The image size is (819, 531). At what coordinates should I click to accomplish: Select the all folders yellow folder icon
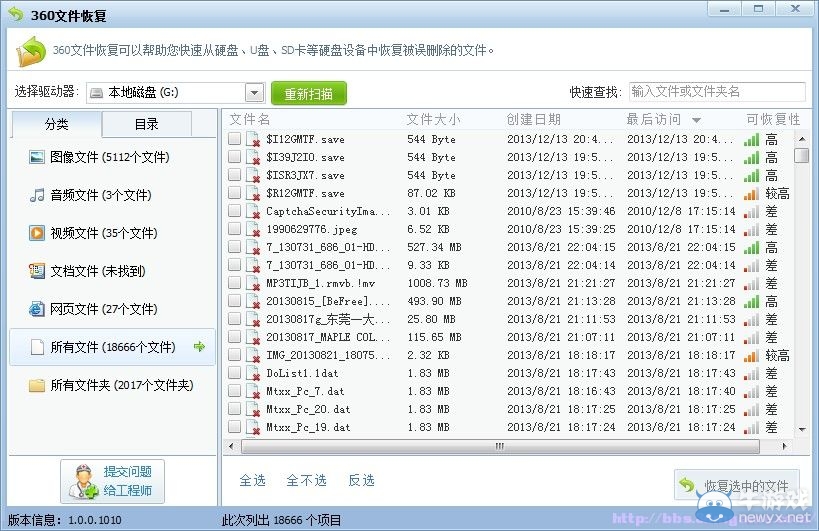(x=37, y=385)
